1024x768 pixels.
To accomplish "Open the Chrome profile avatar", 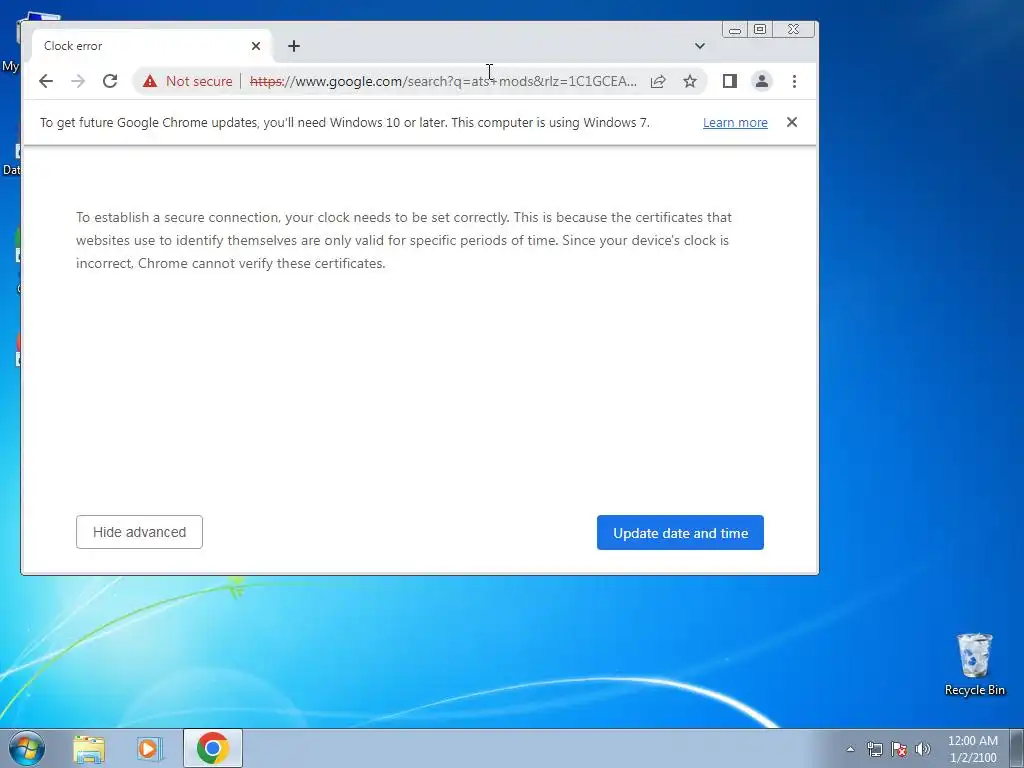I will [x=761, y=81].
